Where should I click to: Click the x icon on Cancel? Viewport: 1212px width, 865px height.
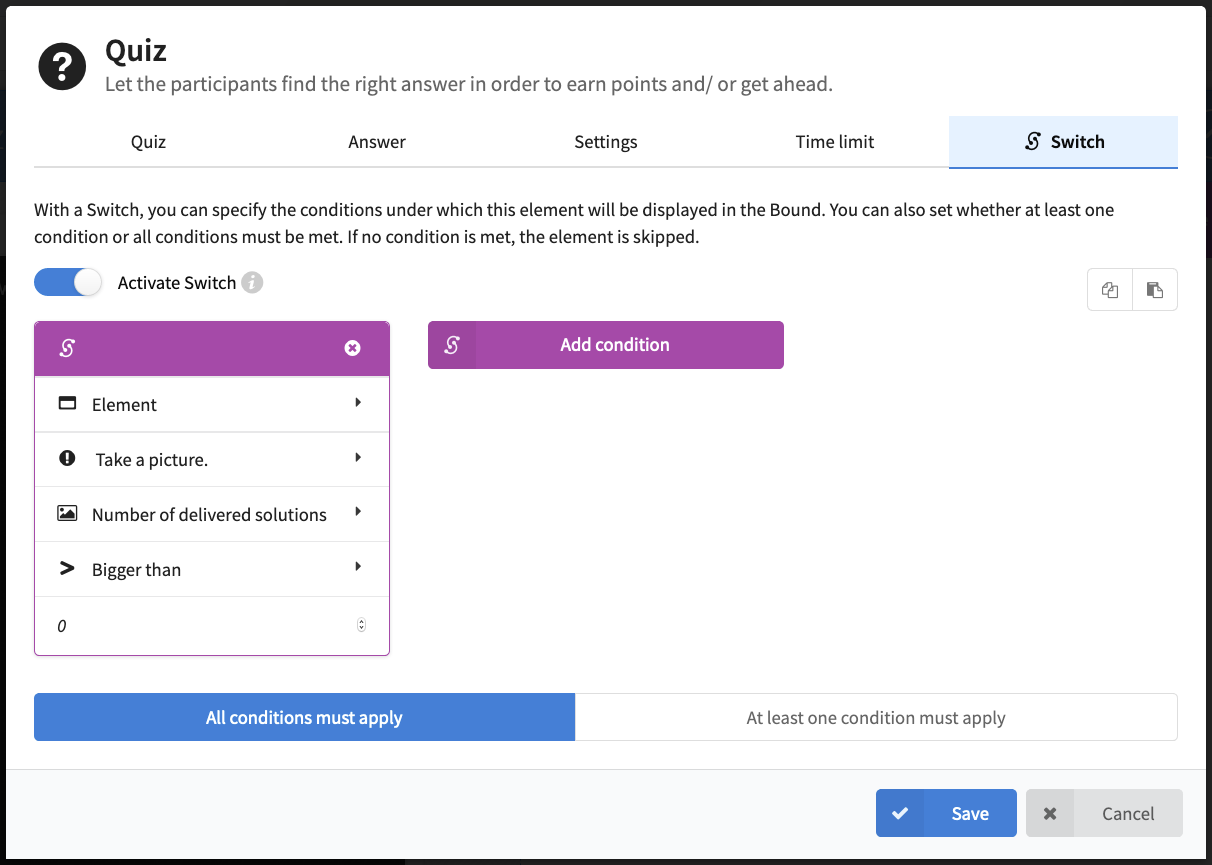(1050, 813)
